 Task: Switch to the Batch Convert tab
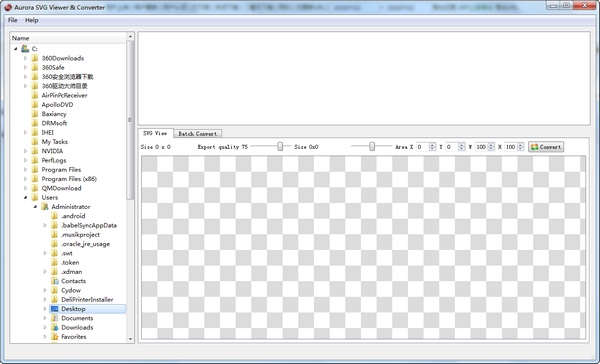pyautogui.click(x=197, y=134)
